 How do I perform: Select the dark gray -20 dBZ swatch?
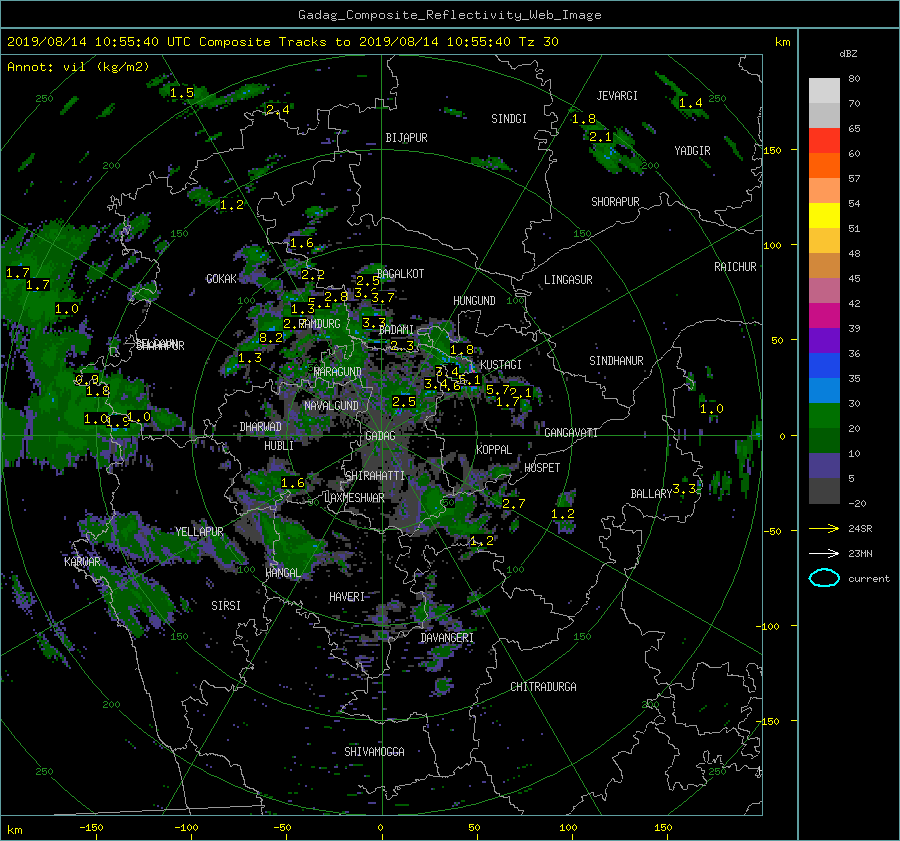tap(824, 491)
